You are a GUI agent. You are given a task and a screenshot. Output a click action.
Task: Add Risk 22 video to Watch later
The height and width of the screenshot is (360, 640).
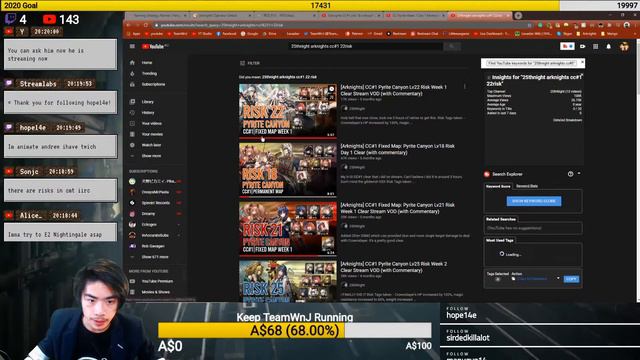(331, 89)
